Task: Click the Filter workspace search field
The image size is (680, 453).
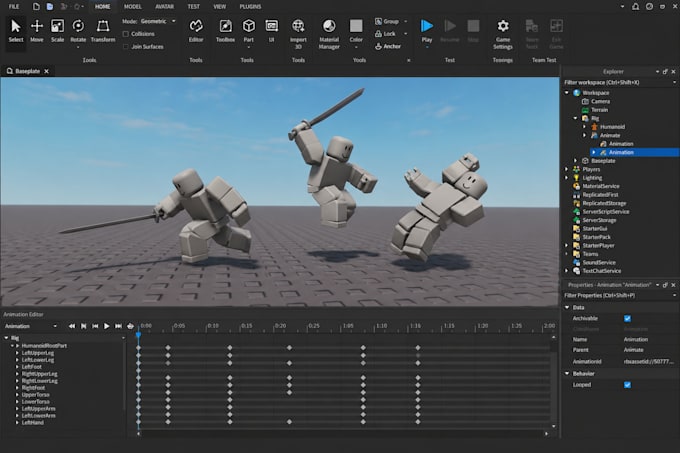Action: [618, 82]
